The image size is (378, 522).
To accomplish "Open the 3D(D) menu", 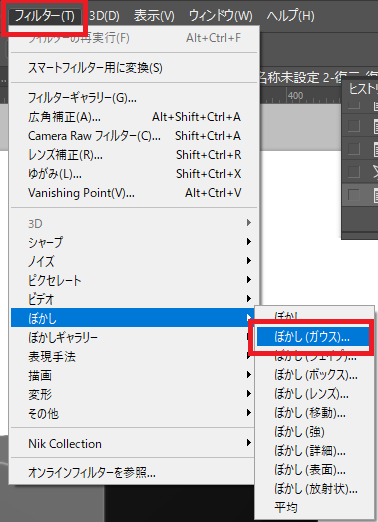I will (x=104, y=16).
